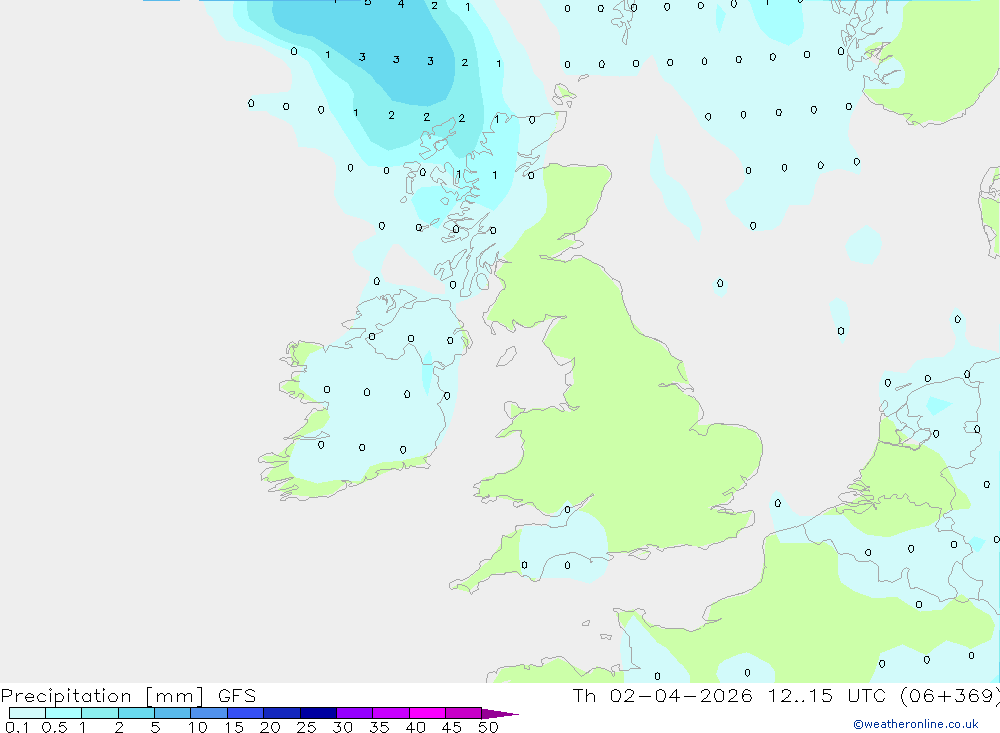Click the '4' precipitation value on the map
Image resolution: width=1000 pixels, height=733 pixels.
click(401, 4)
